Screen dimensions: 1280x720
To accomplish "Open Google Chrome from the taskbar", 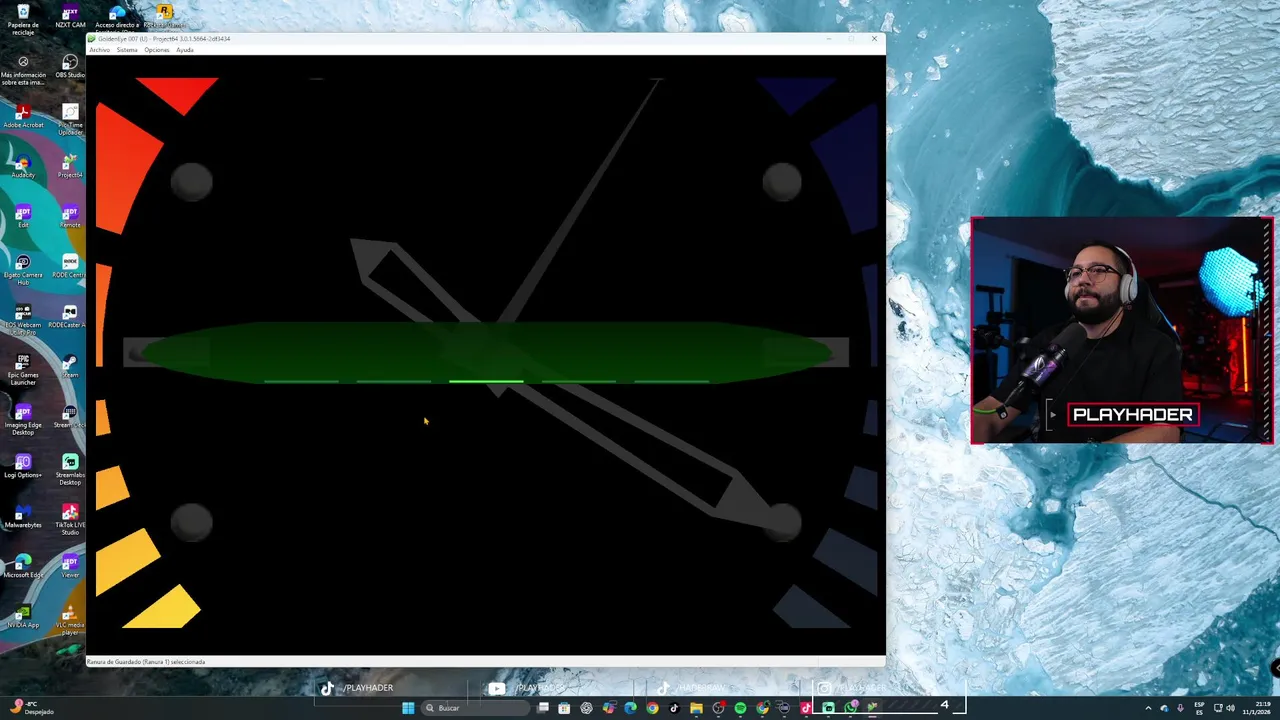I will coord(652,708).
